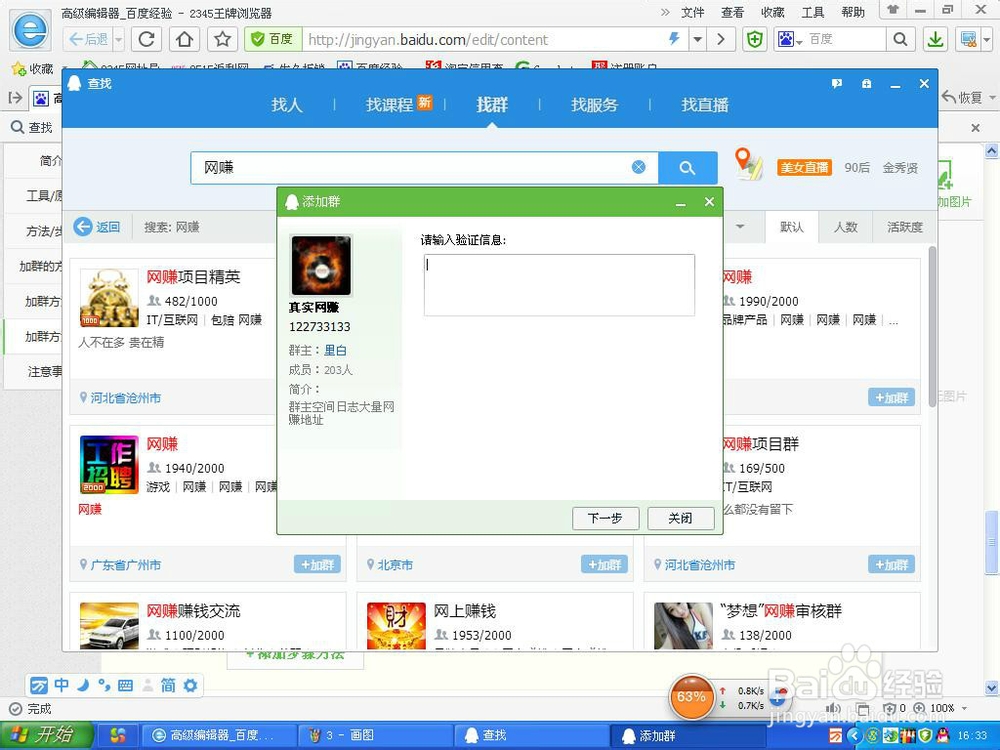
Task: Click +加群 for the 河北省沧州市 1990/2000 group
Action: click(892, 397)
